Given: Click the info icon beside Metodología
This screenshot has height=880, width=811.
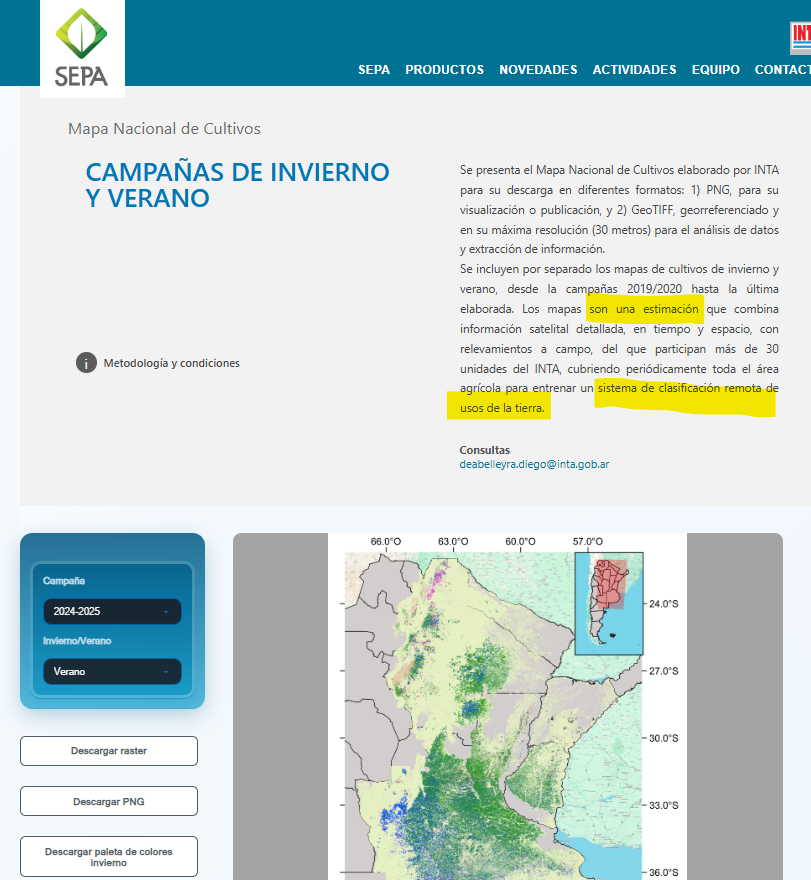Looking at the screenshot, I should click(86, 363).
